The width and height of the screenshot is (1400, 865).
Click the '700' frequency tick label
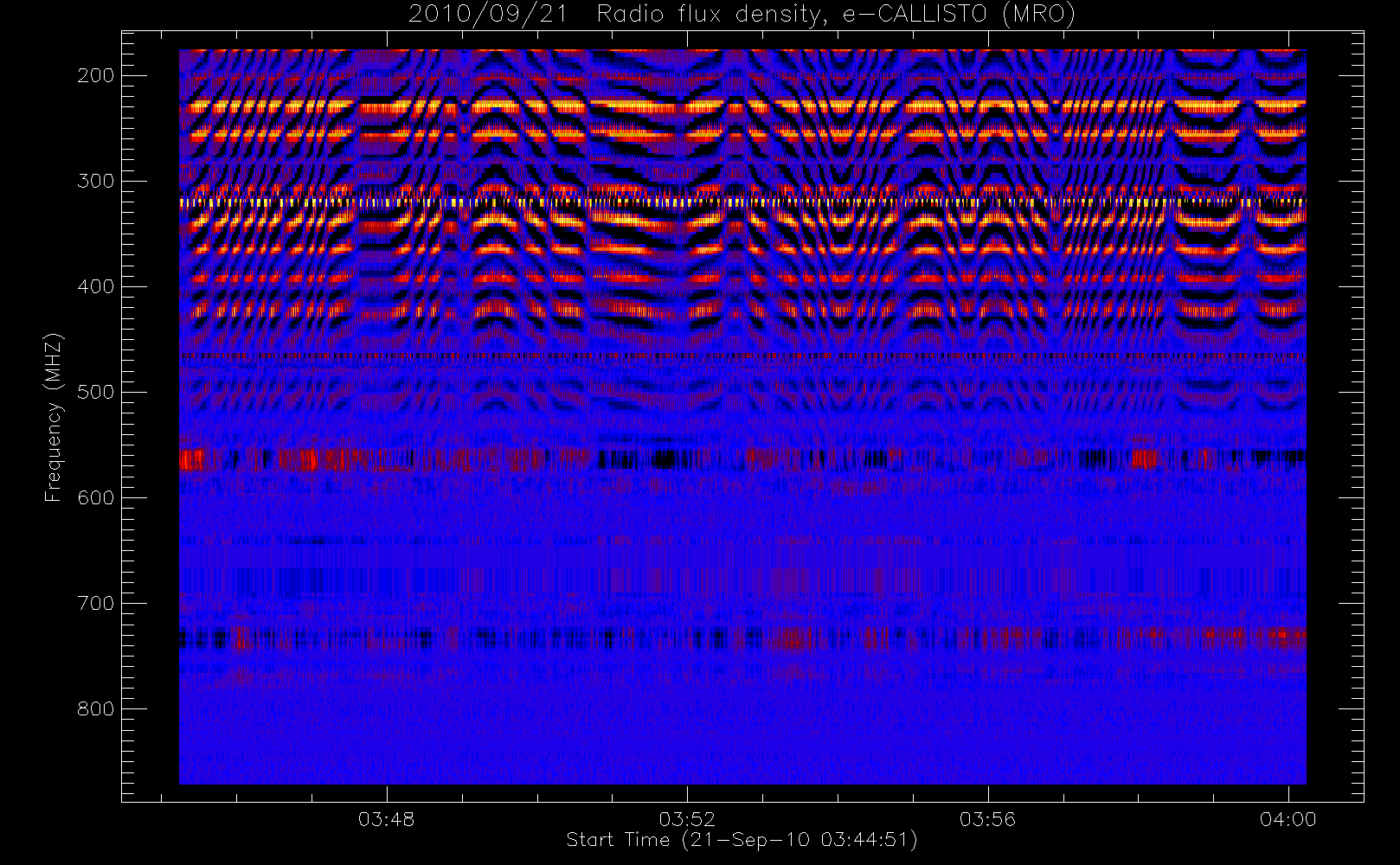95,603
